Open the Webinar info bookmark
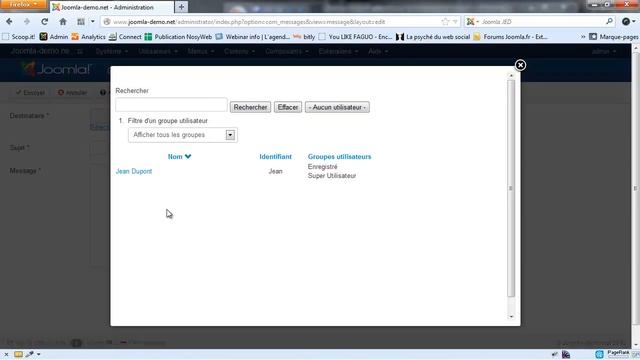 point(253,37)
